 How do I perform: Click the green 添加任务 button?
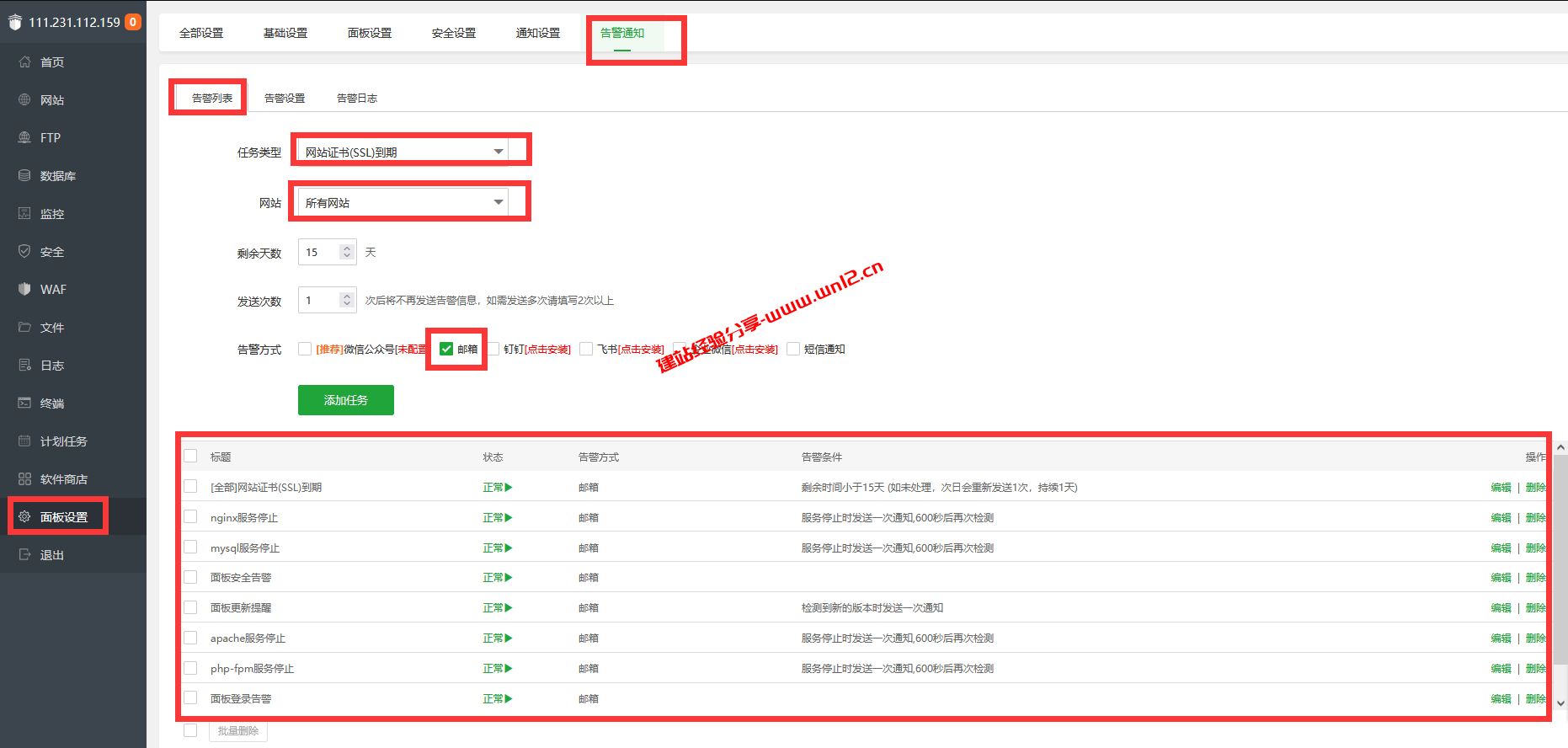(x=346, y=400)
